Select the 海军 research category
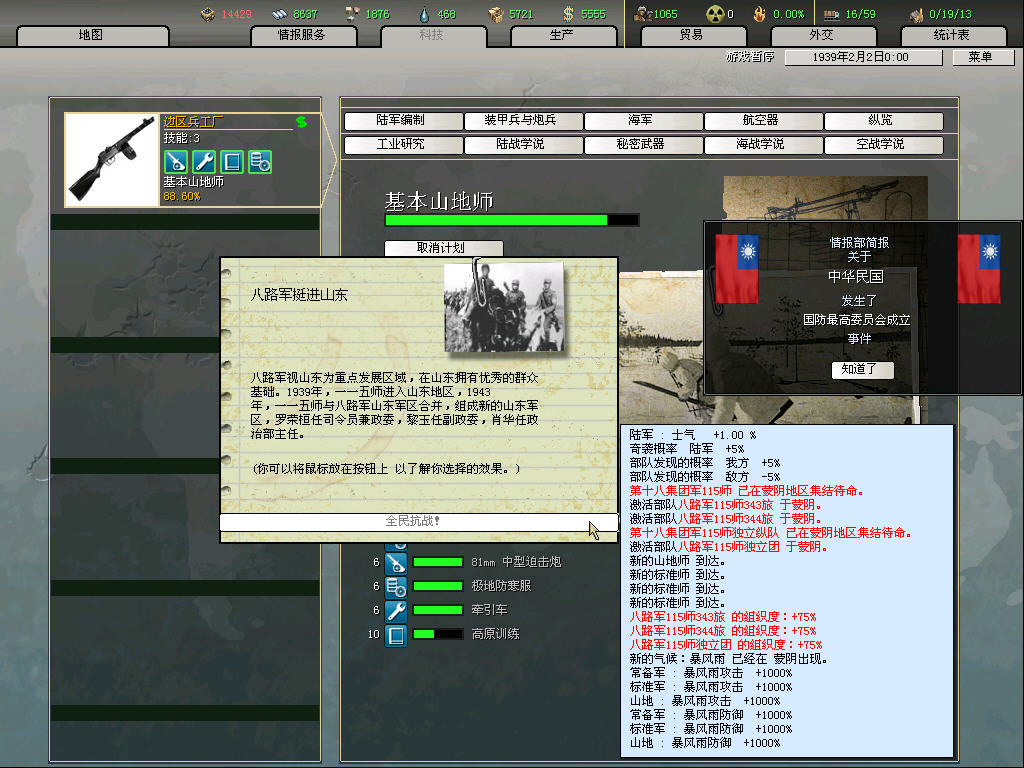Viewport: 1024px width, 768px height. tap(643, 121)
